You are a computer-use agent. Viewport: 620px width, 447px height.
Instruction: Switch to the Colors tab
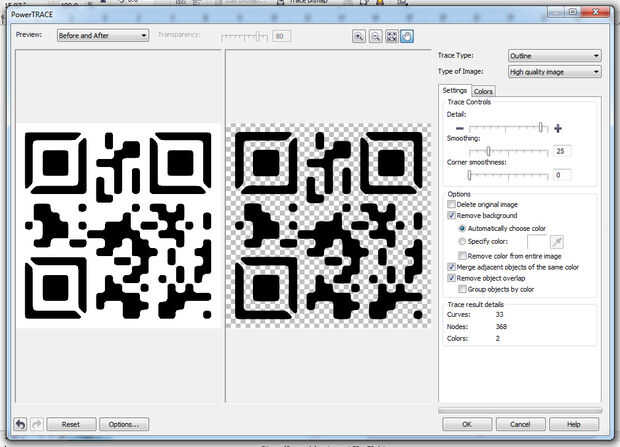pos(483,91)
